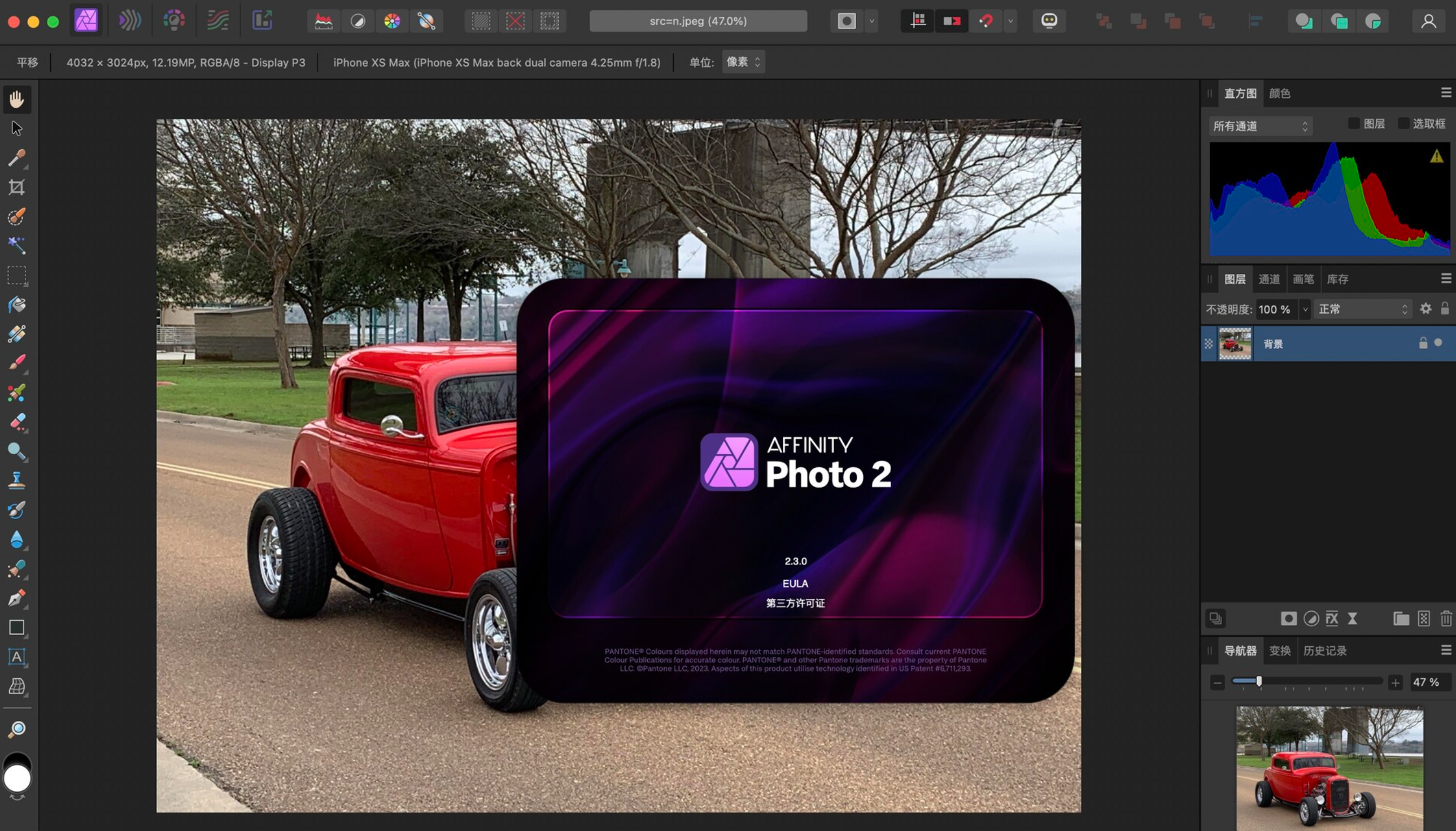Open the Snapping options dropdown arrow
1456x831 pixels.
(x=1010, y=21)
